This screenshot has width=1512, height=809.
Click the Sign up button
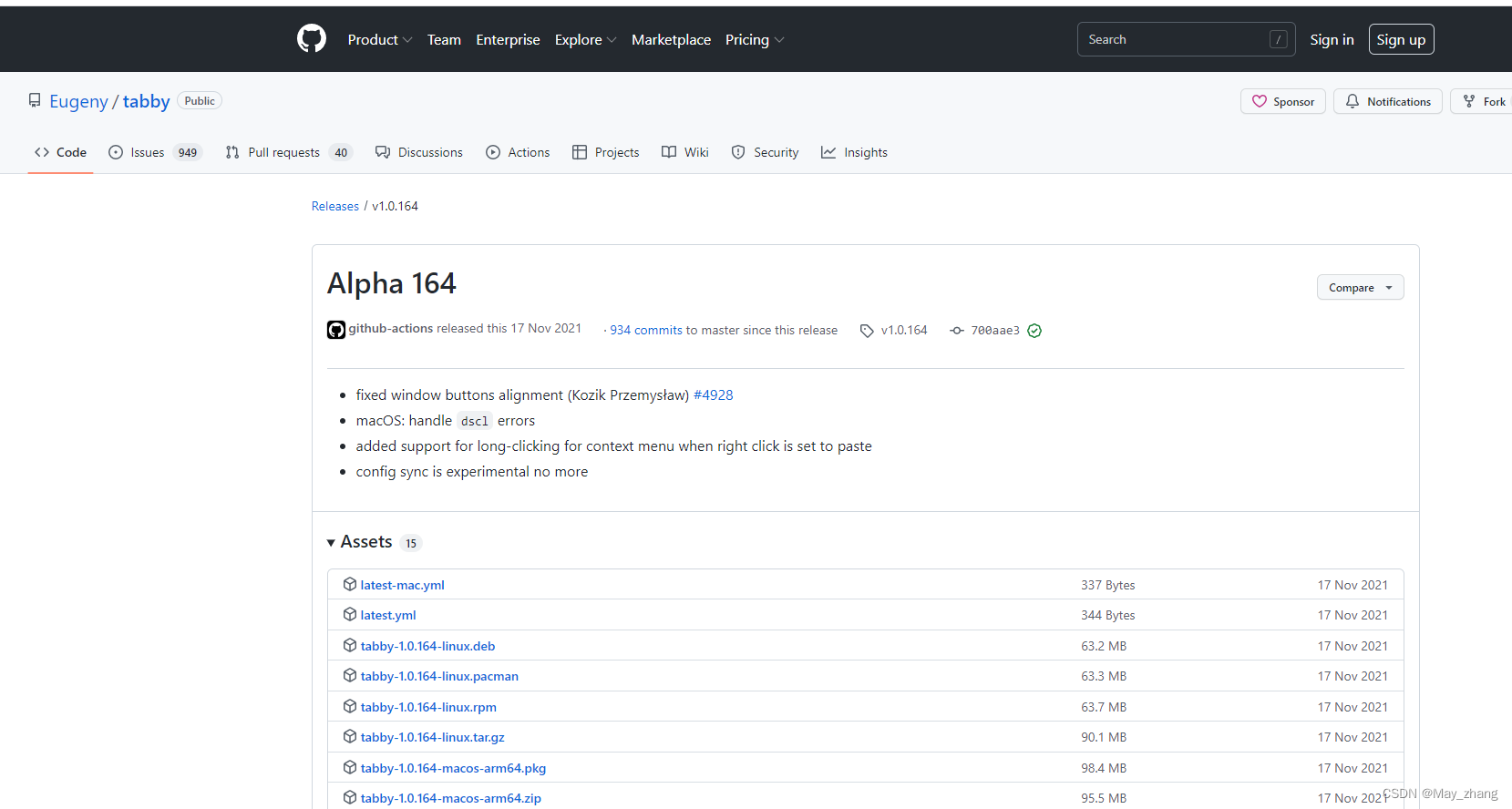pyautogui.click(x=1401, y=39)
